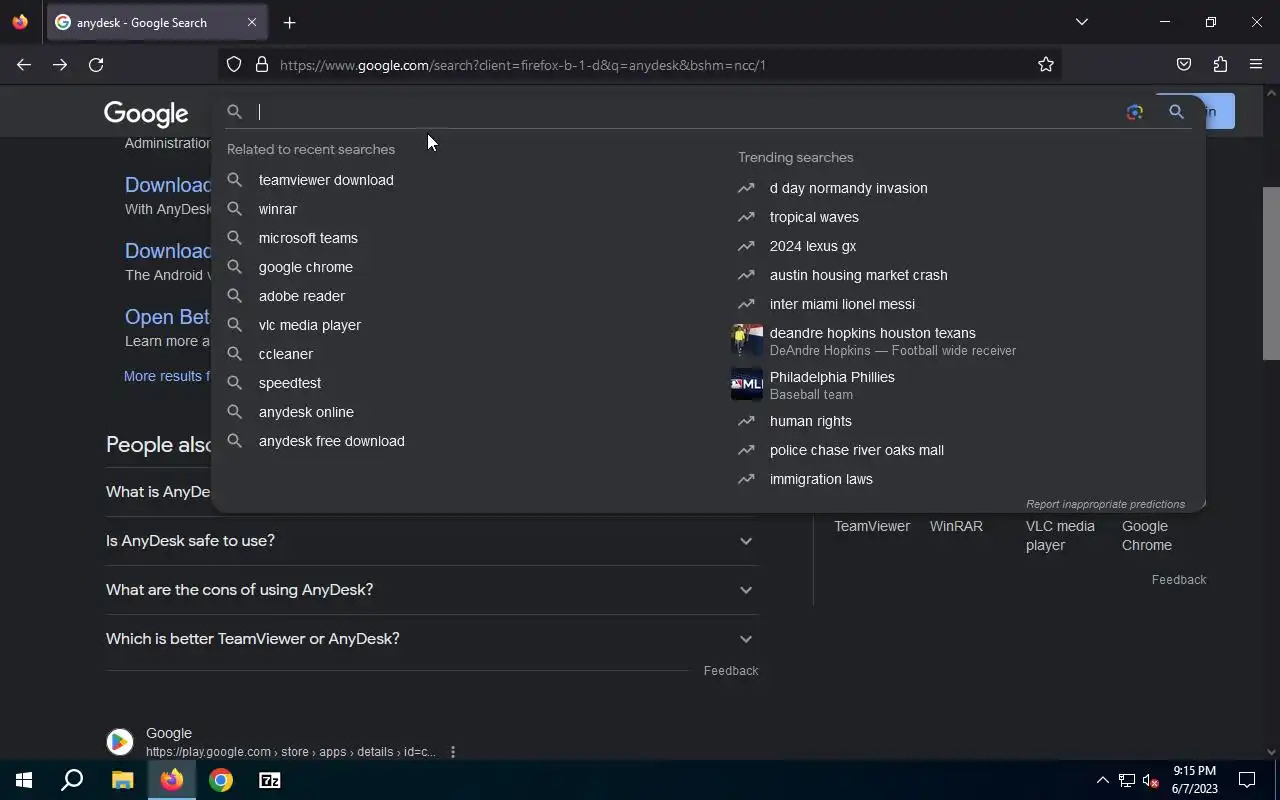Click the magnifier search submit button
This screenshot has width=1280, height=800.
pos(1176,112)
